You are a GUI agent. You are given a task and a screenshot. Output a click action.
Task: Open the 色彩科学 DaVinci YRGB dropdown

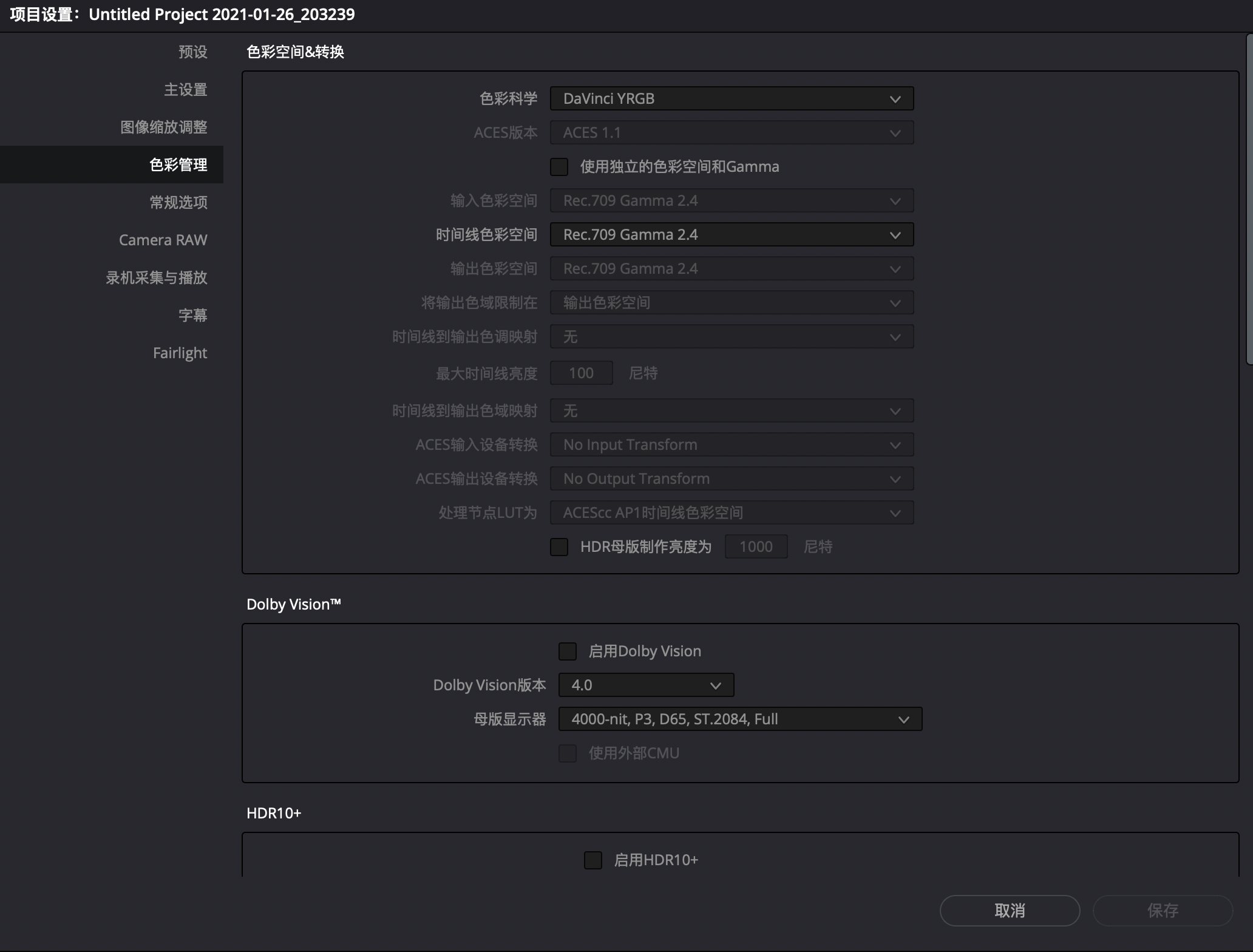click(732, 98)
